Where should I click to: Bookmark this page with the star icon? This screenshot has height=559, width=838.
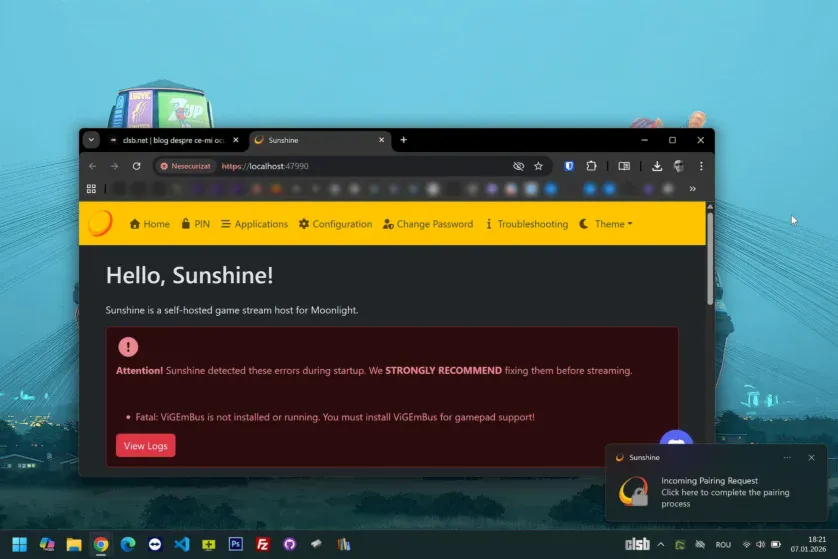coord(538,166)
